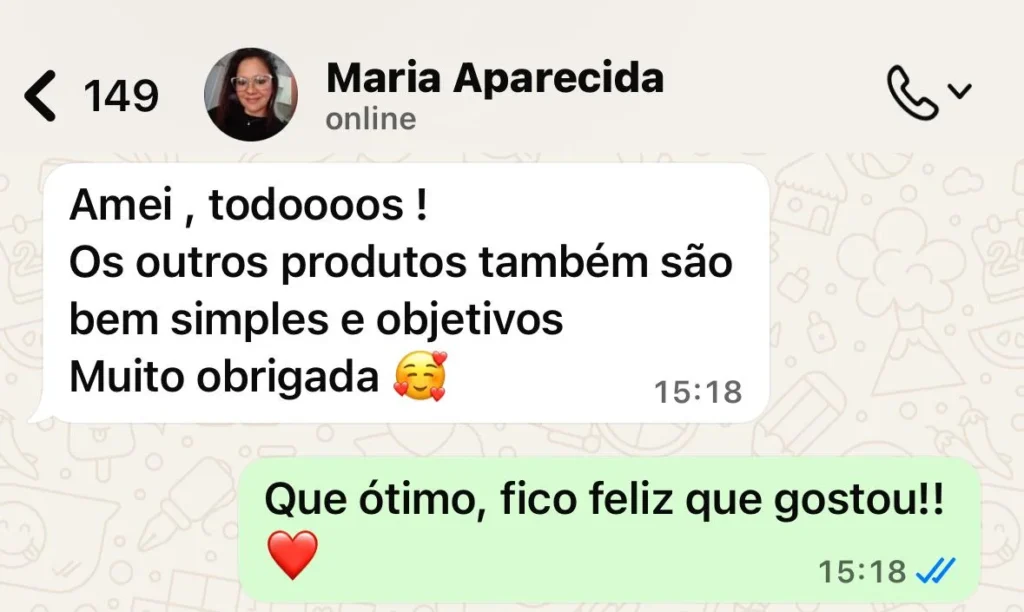Select the line 'Os outros produtos também são'

point(400,263)
